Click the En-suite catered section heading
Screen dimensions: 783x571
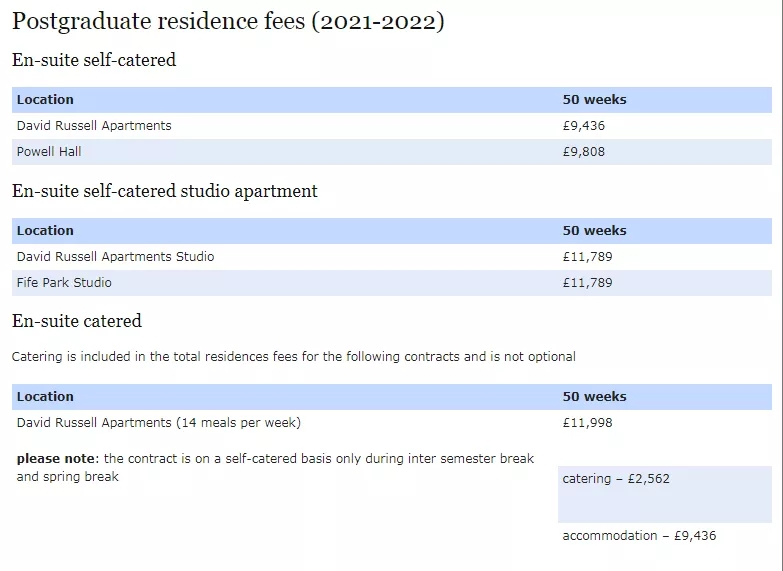click(77, 321)
